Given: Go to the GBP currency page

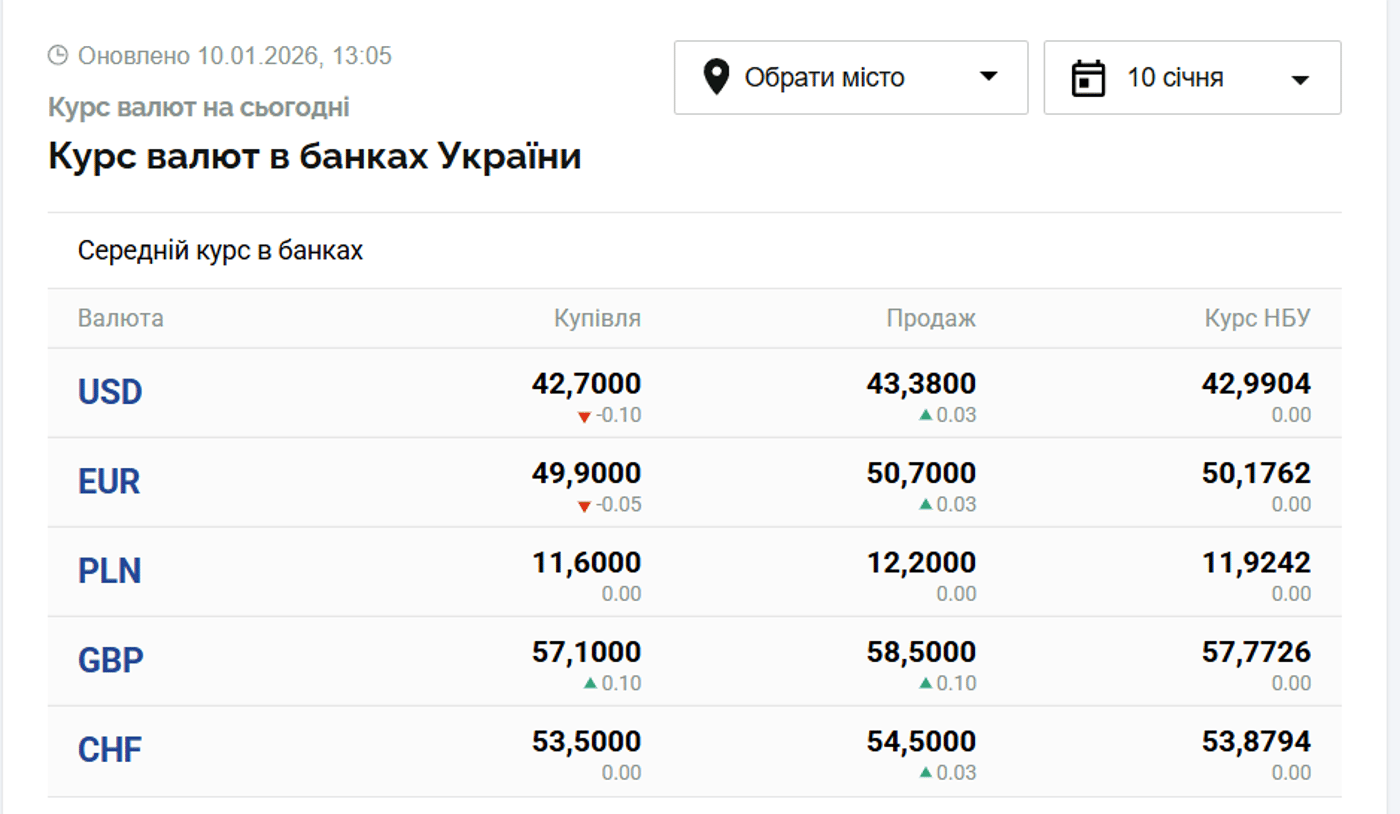Looking at the screenshot, I should tap(111, 660).
